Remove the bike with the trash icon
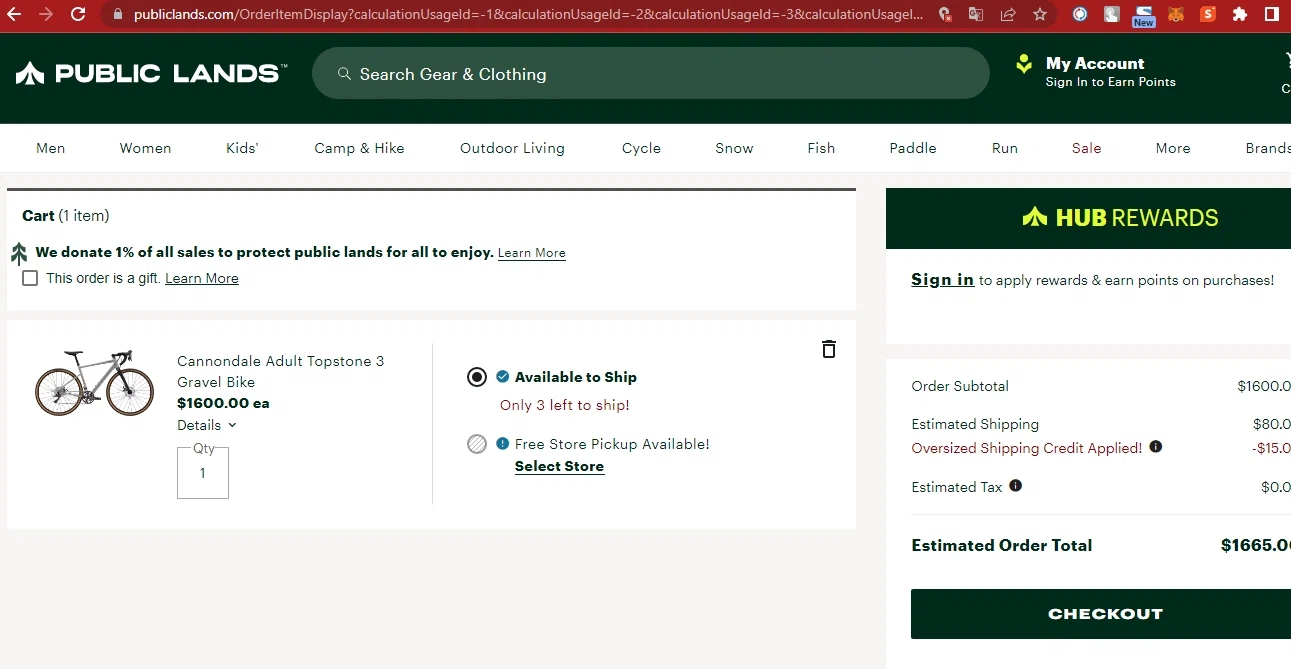The height and width of the screenshot is (669, 1291). (x=828, y=349)
